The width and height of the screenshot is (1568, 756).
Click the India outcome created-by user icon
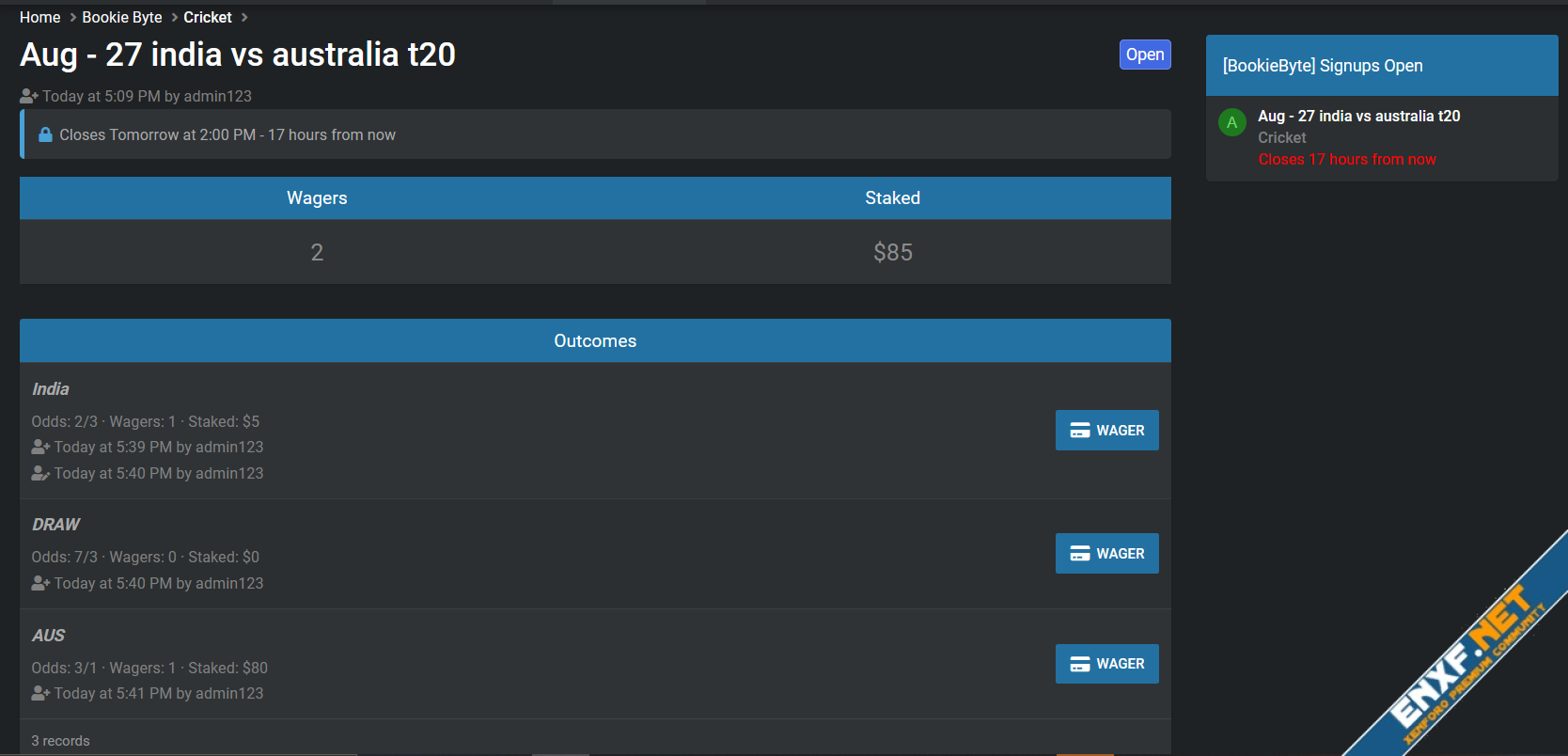[x=40, y=447]
